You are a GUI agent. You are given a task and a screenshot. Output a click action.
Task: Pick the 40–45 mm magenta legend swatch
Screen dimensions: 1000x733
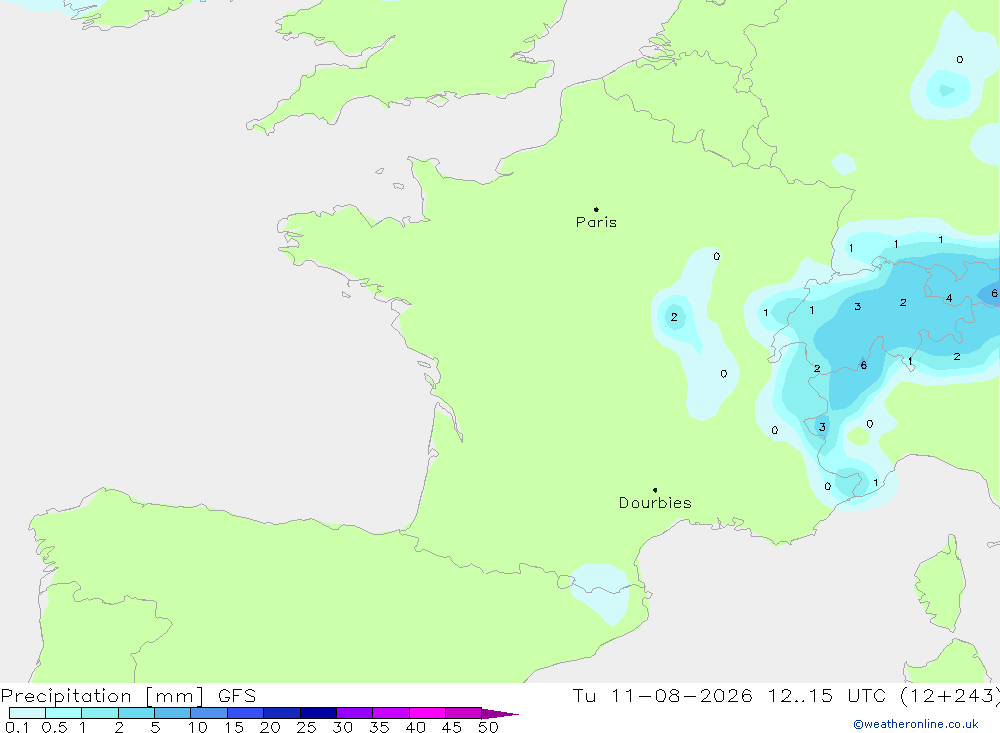coord(427,713)
